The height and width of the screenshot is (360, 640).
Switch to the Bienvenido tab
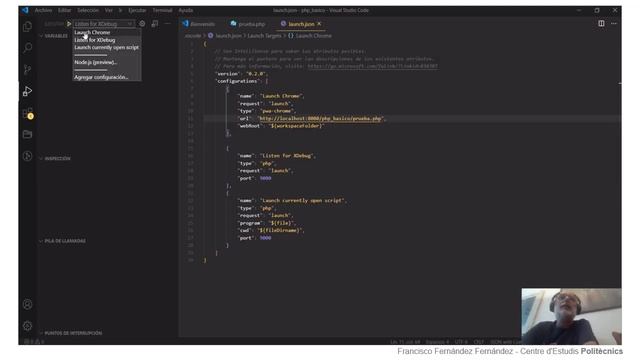(x=199, y=24)
